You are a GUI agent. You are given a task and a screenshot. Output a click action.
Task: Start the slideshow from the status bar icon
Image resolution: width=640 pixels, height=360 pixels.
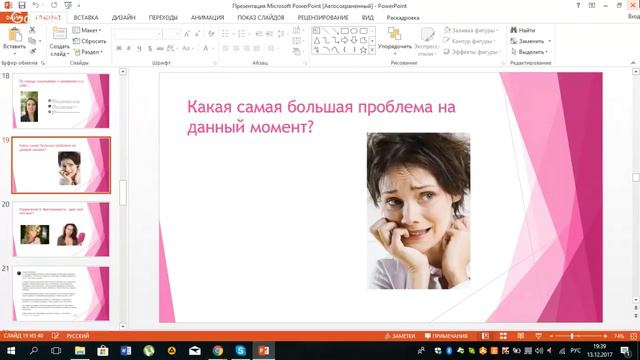click(538, 336)
